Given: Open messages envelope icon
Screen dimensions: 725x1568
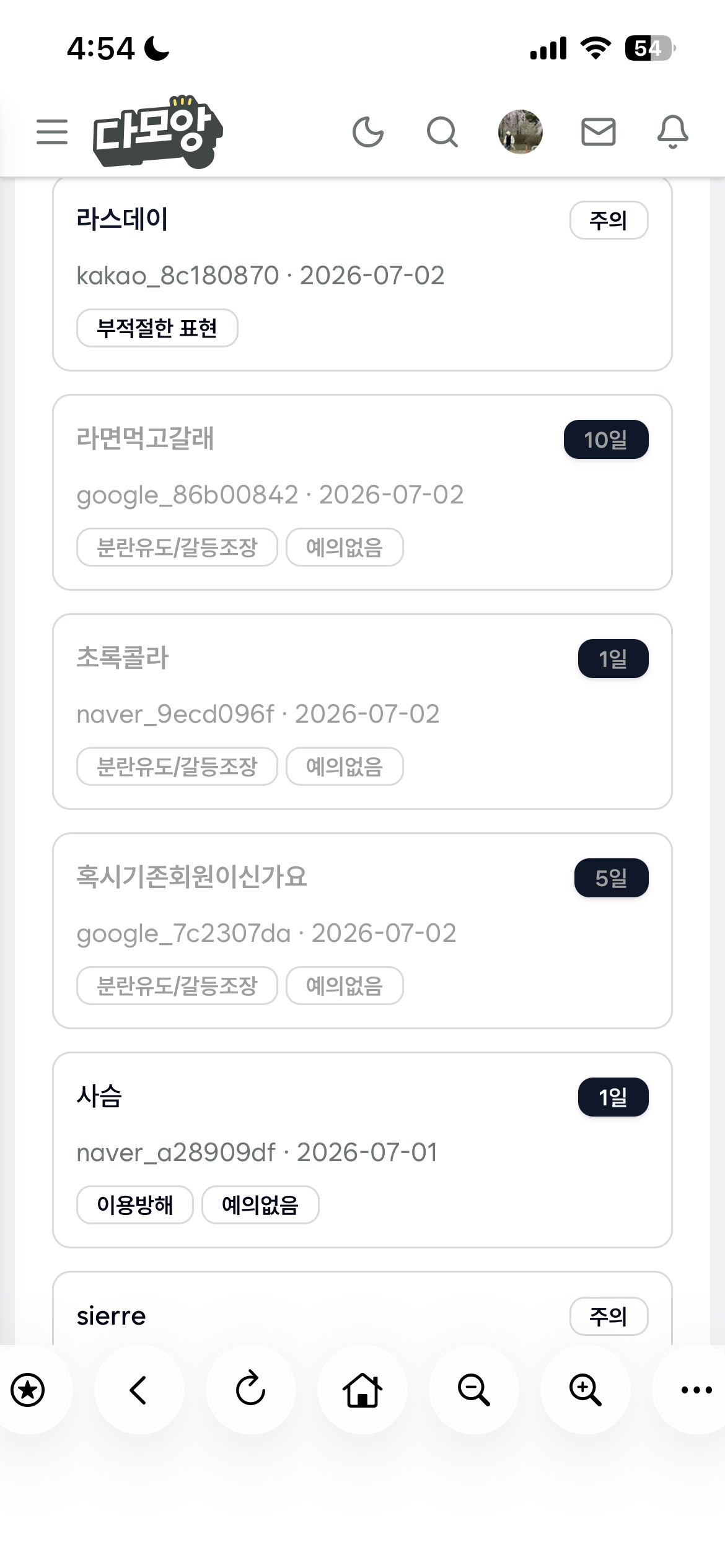Looking at the screenshot, I should 599,132.
